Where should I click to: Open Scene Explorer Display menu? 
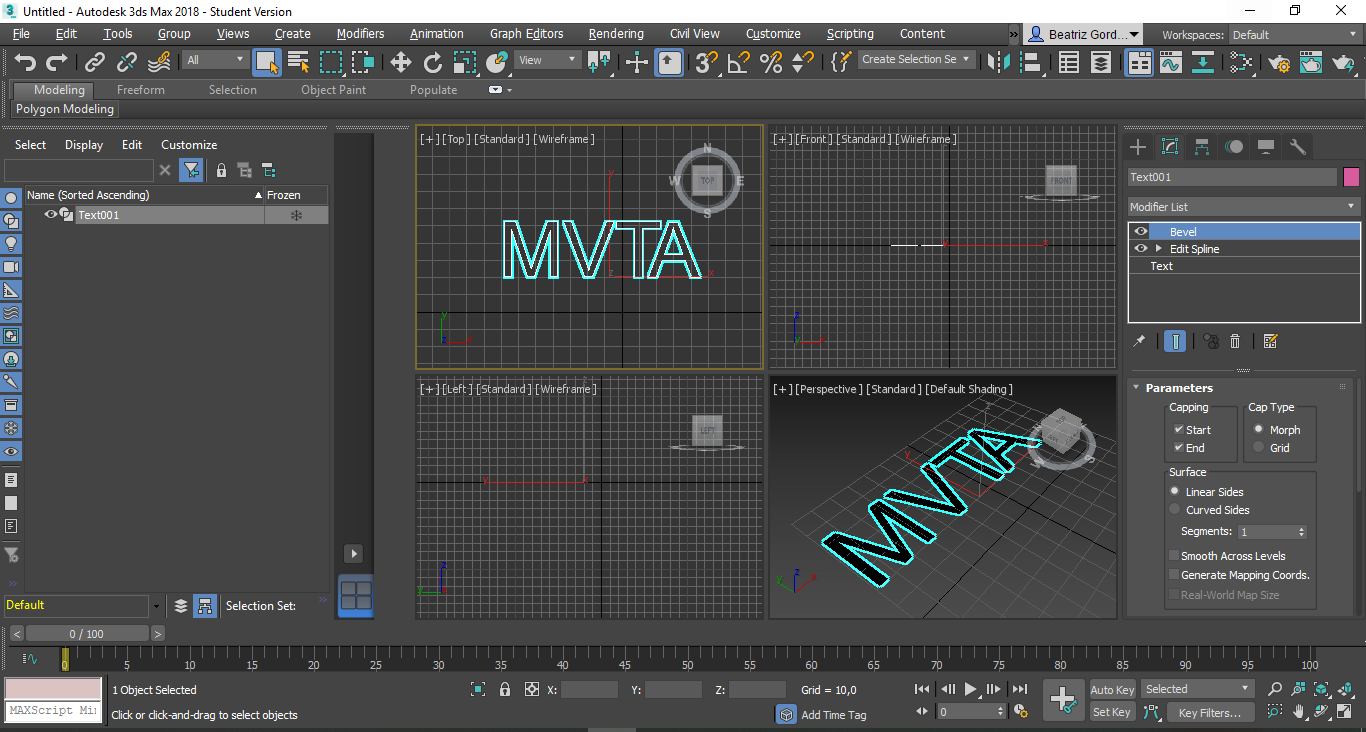click(84, 144)
